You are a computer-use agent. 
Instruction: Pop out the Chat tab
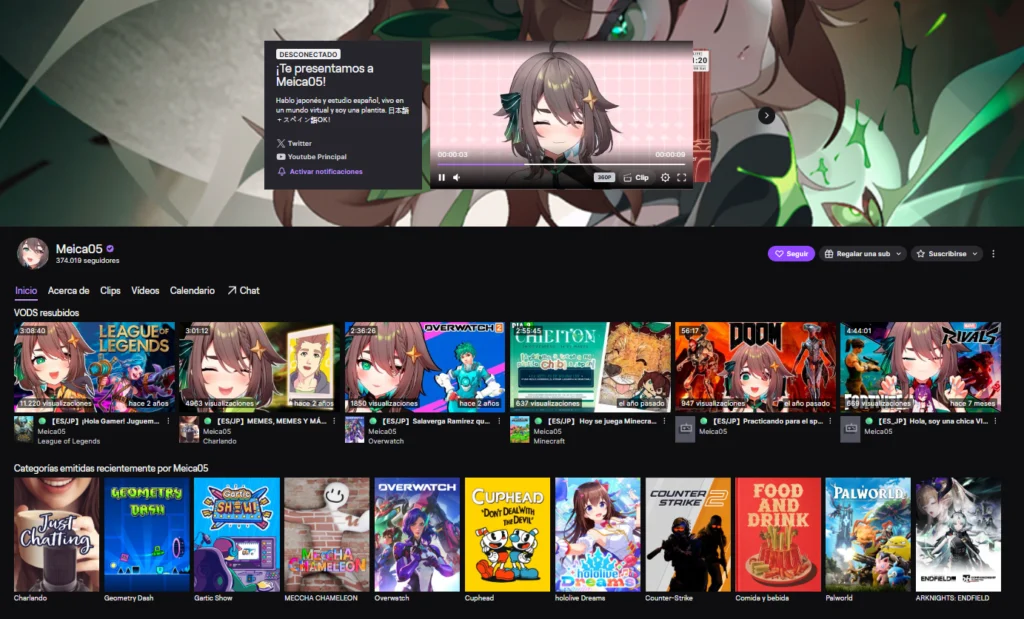[x=243, y=291]
